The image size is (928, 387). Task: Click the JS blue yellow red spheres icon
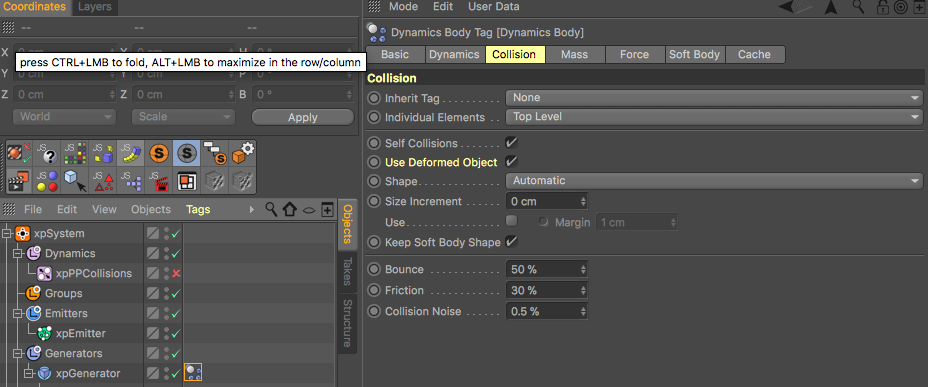point(46,180)
